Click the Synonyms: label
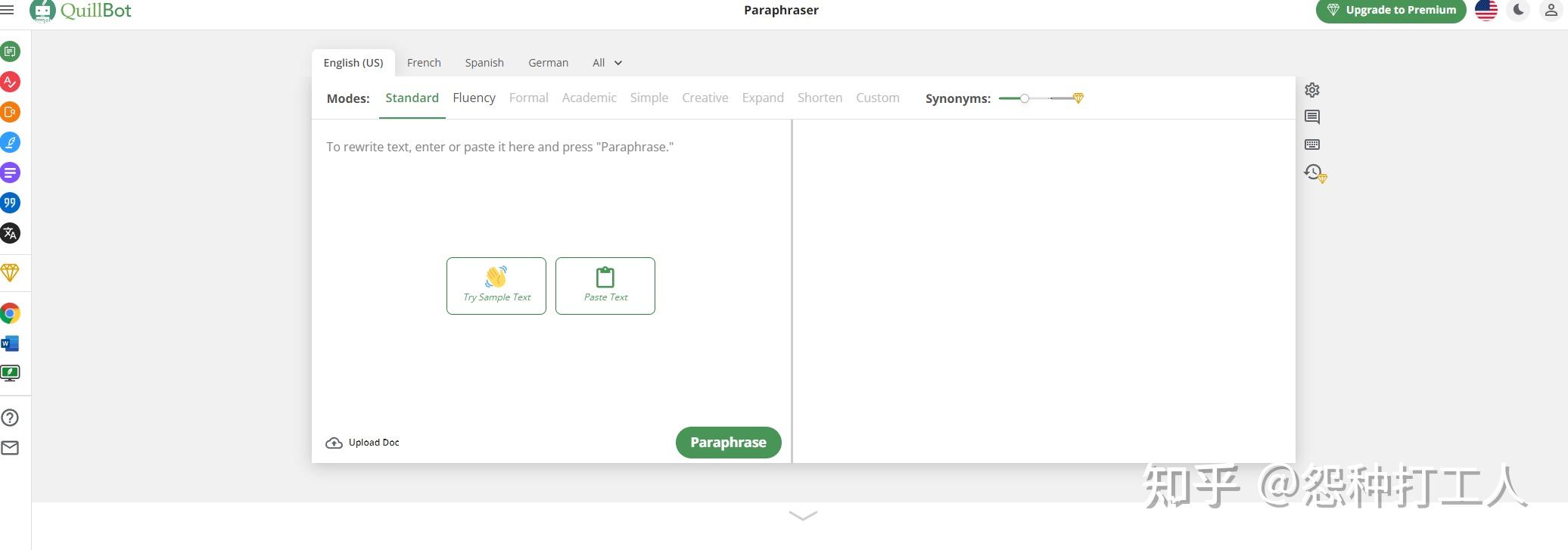This screenshot has height=550, width=1568. point(957,98)
